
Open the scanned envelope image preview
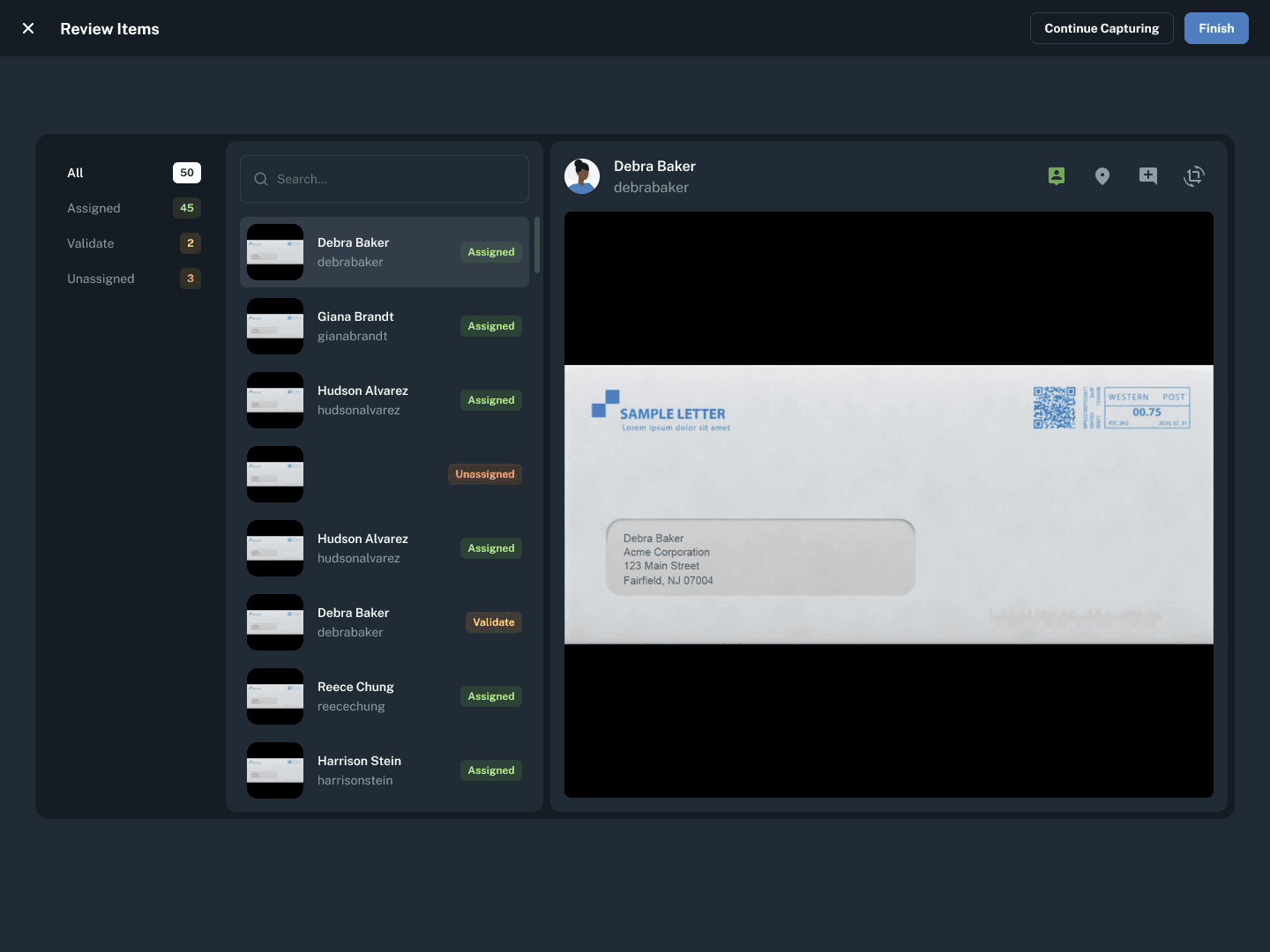click(889, 504)
